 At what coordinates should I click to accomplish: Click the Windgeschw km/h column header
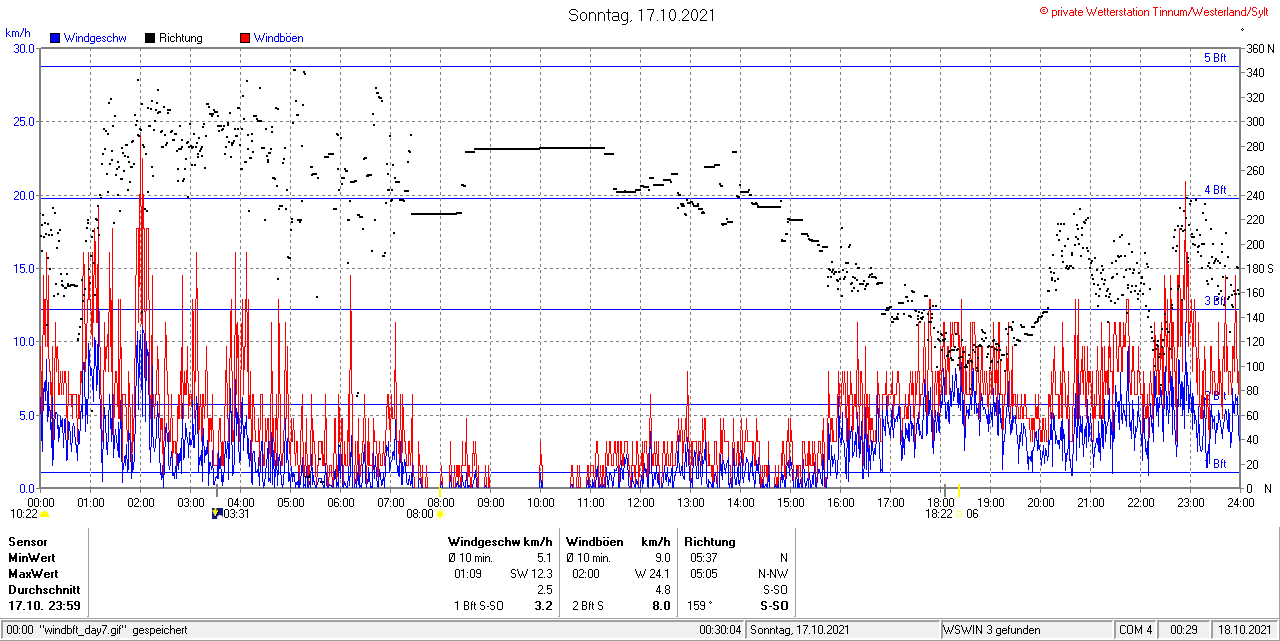tap(500, 542)
